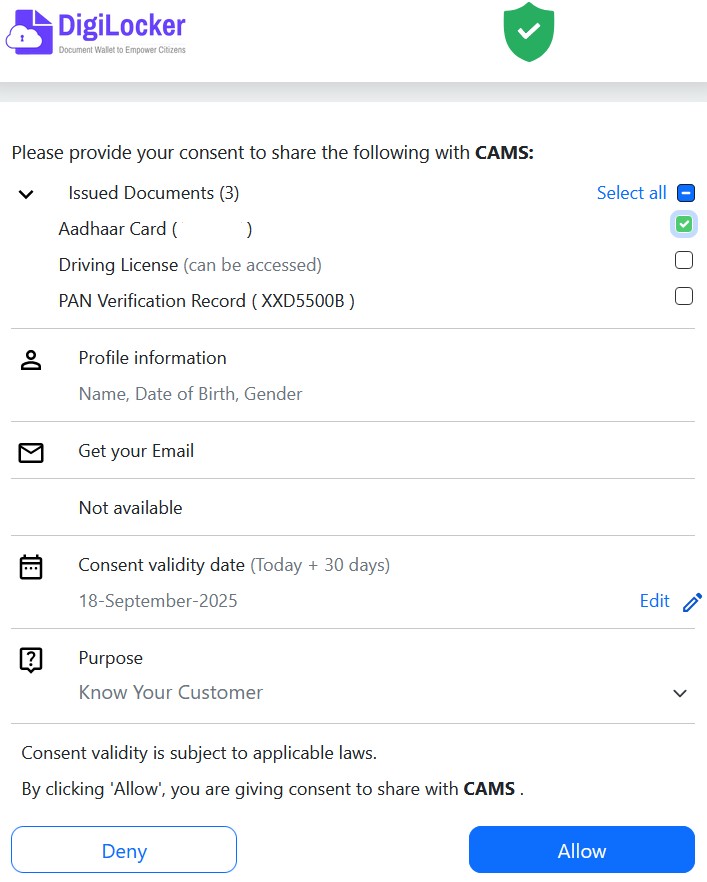Collapse the Issued Documents section chevron
The image size is (707, 882).
27,194
